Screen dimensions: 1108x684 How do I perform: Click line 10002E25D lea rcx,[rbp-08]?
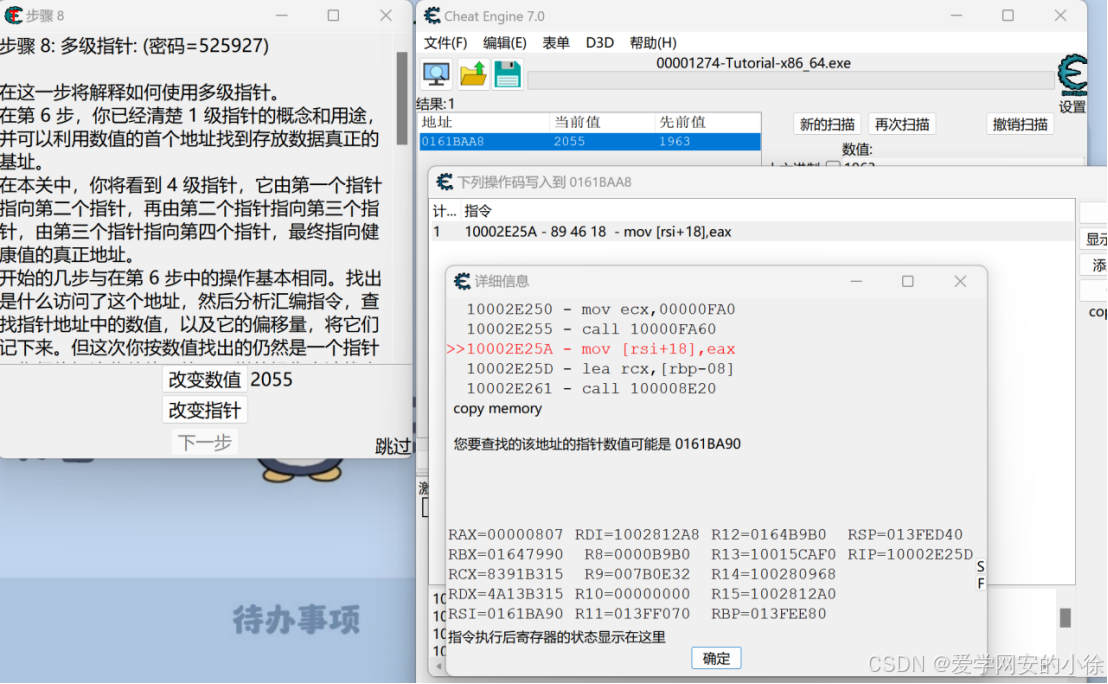click(600, 369)
